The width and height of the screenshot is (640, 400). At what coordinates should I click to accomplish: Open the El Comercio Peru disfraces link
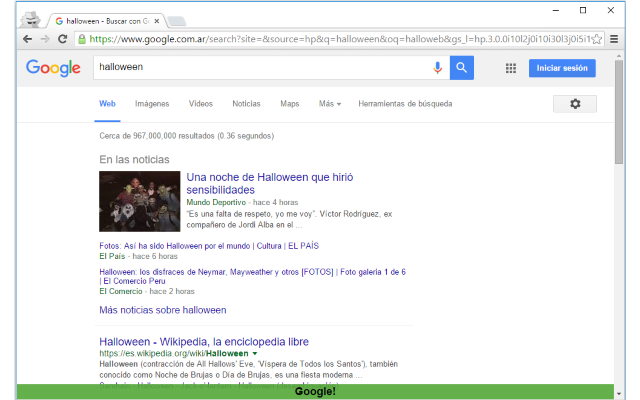(x=252, y=276)
